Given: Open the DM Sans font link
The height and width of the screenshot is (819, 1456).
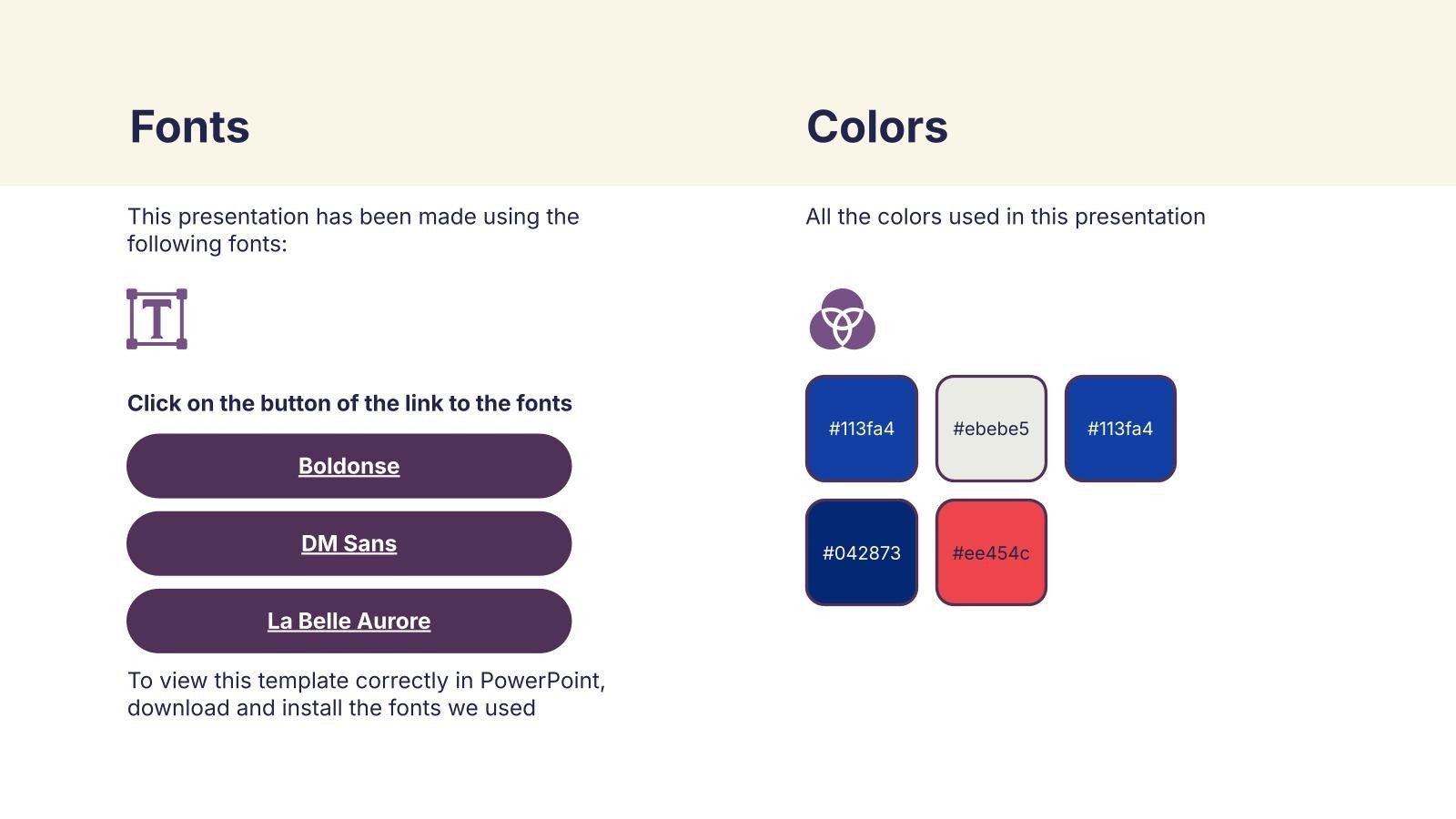Looking at the screenshot, I should (349, 543).
